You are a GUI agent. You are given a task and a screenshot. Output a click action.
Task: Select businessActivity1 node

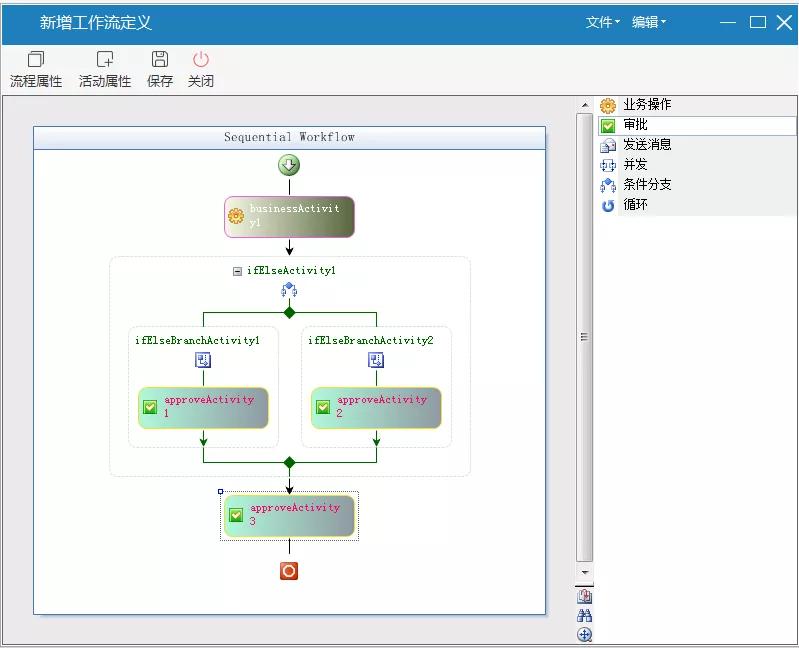(x=289, y=217)
